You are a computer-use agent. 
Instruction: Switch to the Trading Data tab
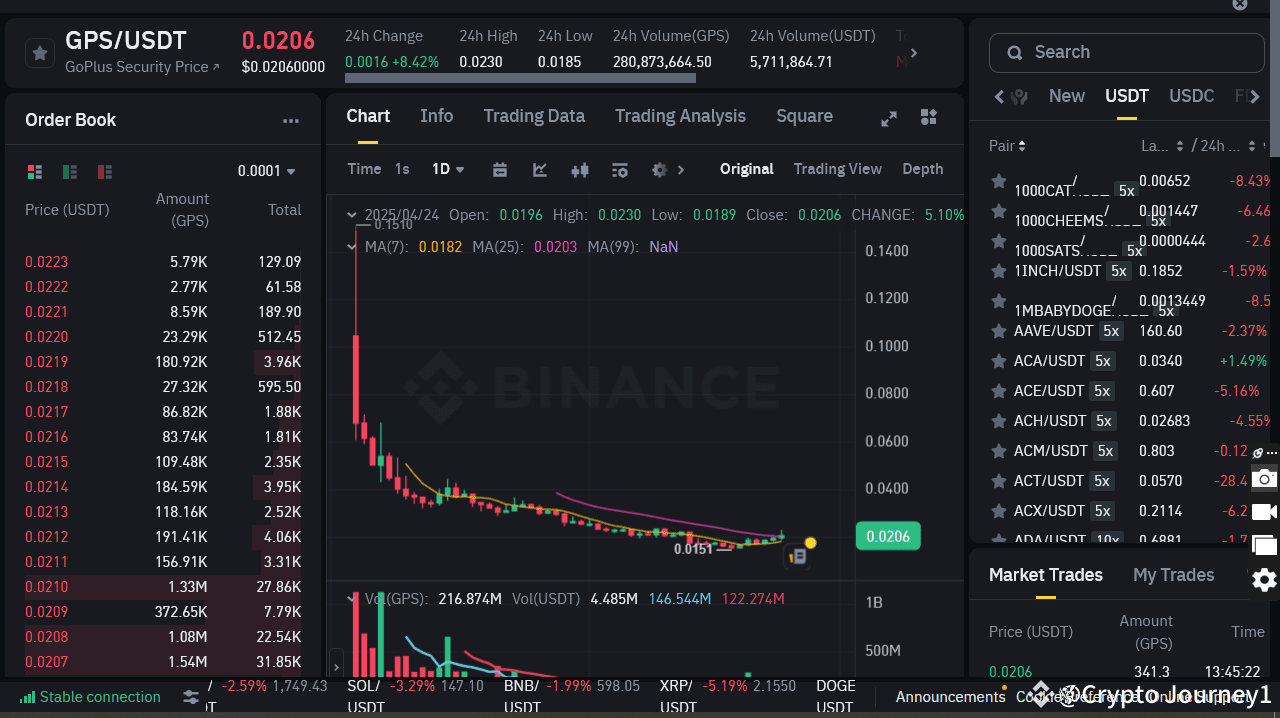coord(534,116)
